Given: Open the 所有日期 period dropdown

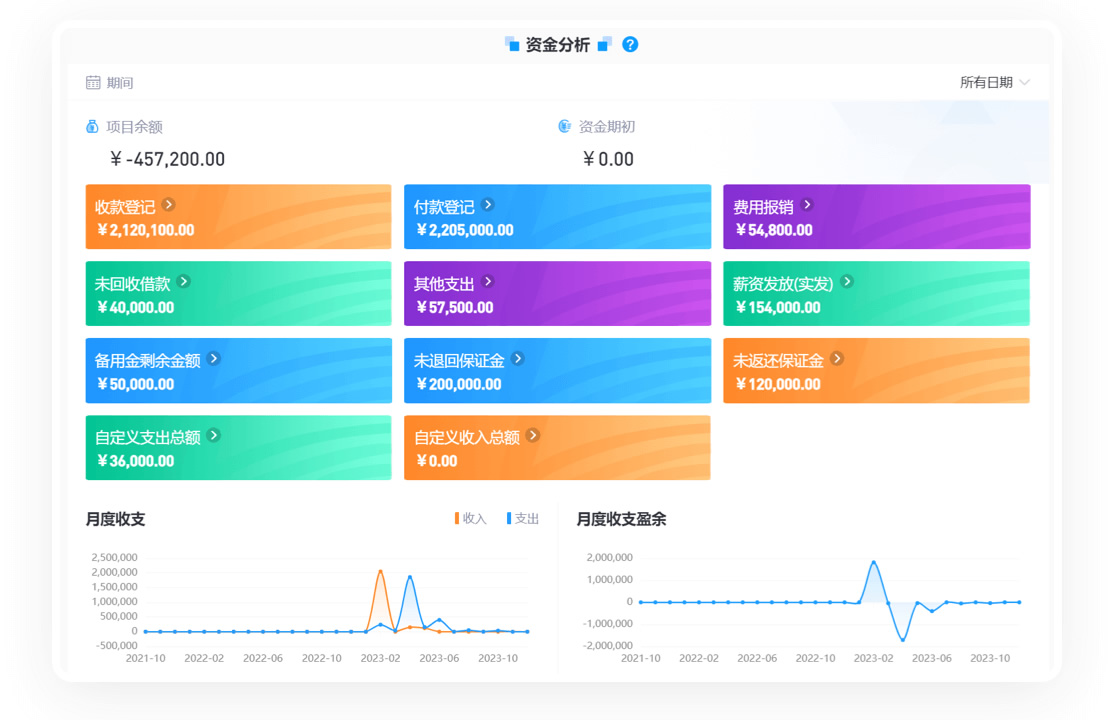Looking at the screenshot, I should click(986, 83).
